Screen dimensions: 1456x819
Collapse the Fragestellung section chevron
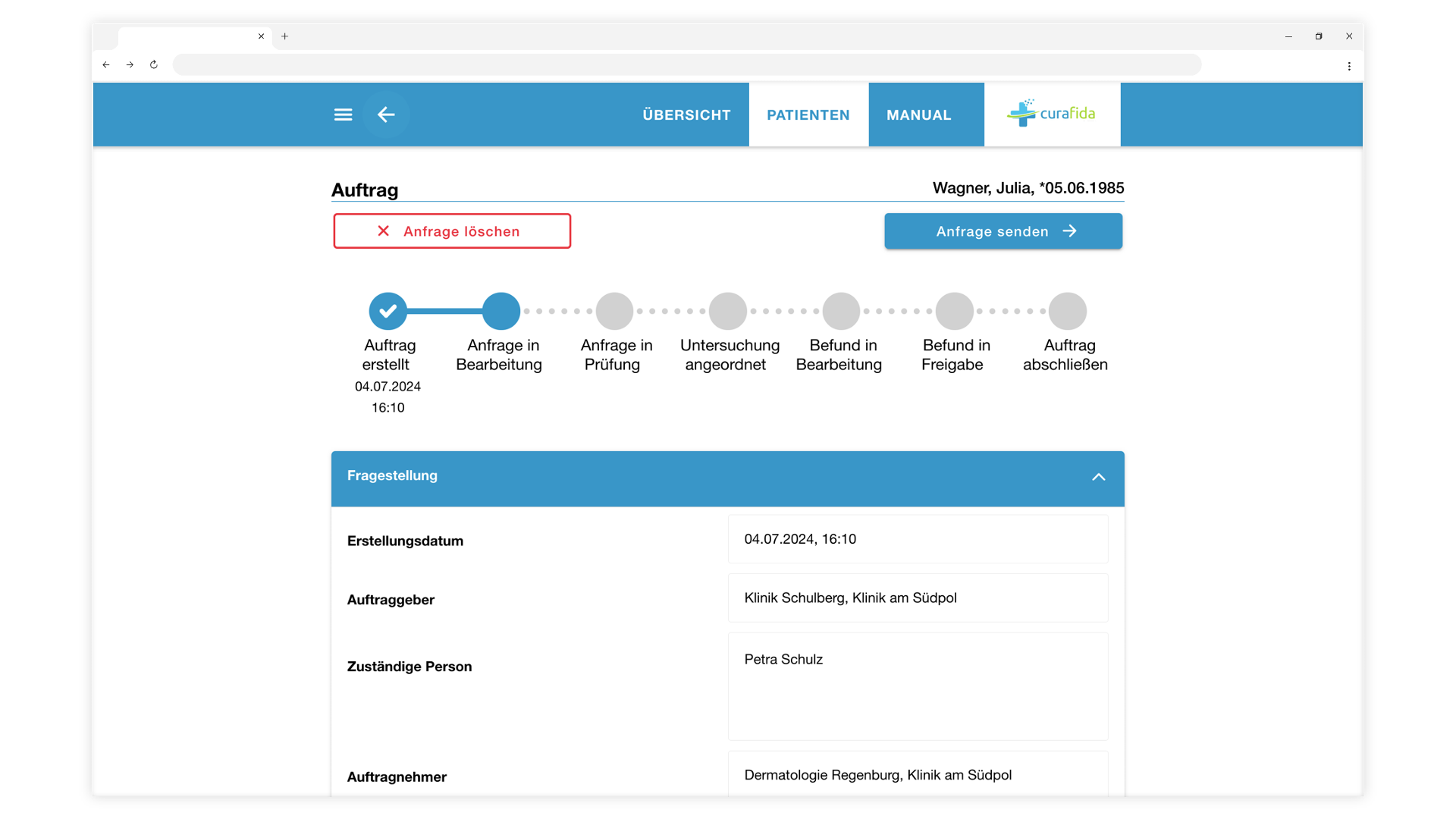coord(1098,477)
